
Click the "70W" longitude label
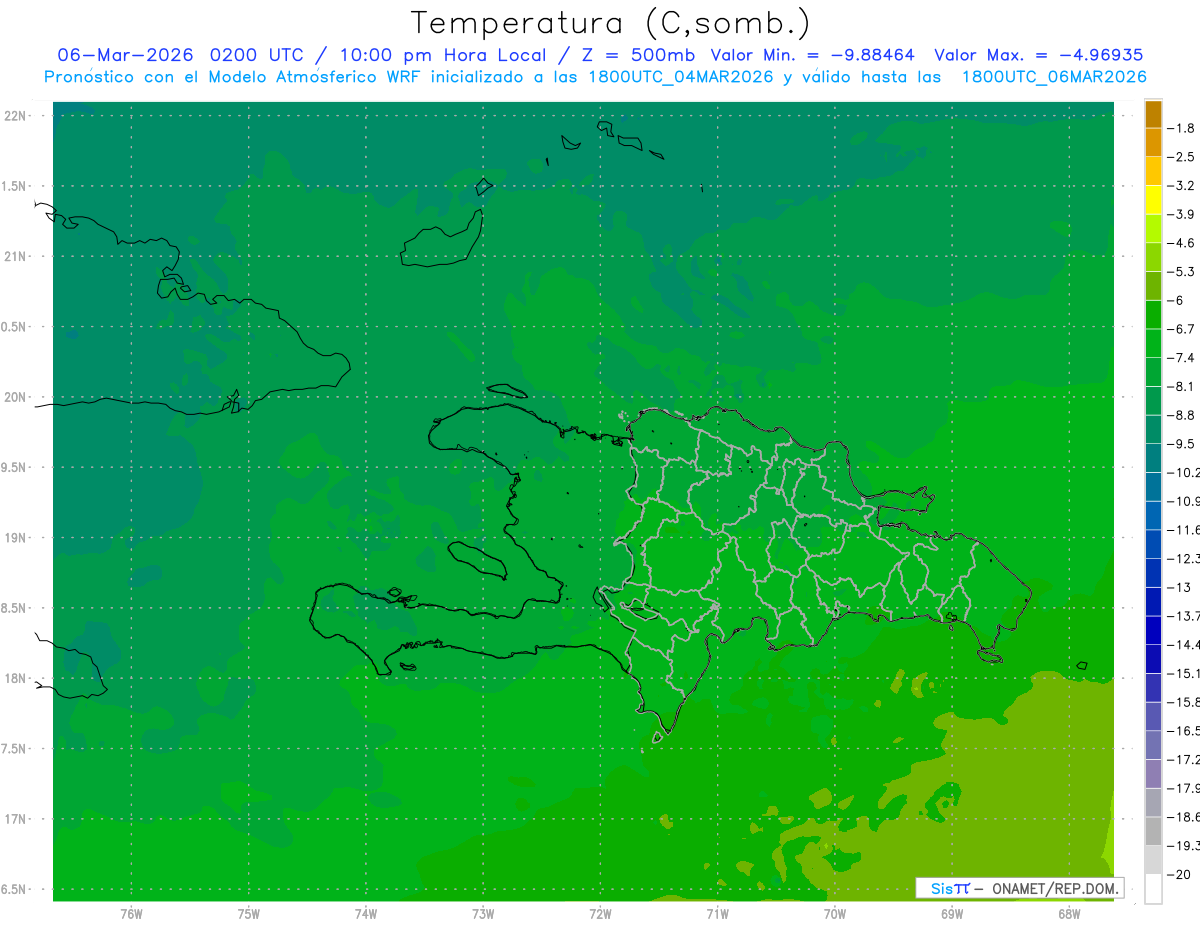[x=835, y=913]
